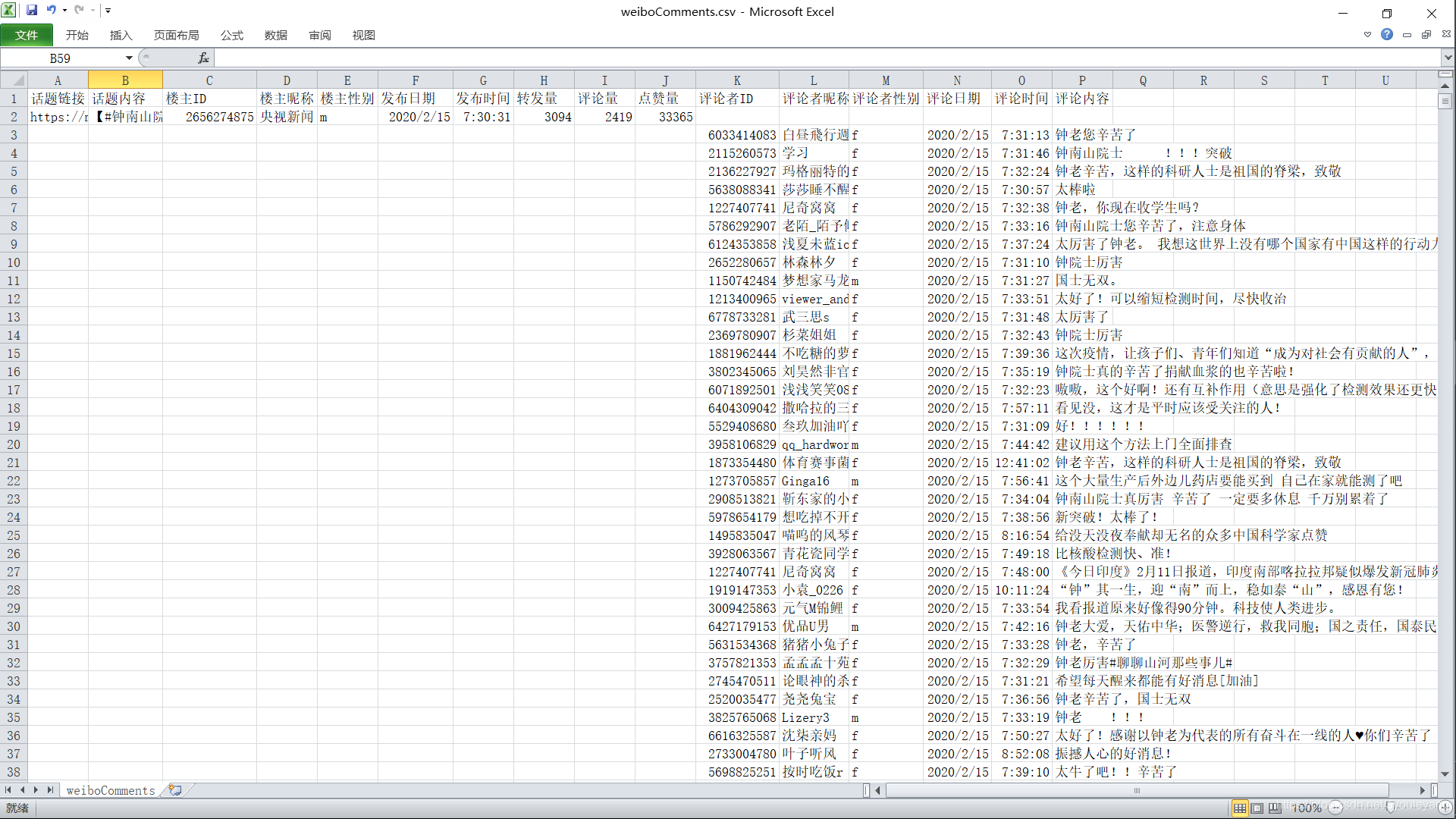Go to first sheet tab navigation arrow
The width and height of the screenshot is (1456, 819).
pyautogui.click(x=8, y=790)
